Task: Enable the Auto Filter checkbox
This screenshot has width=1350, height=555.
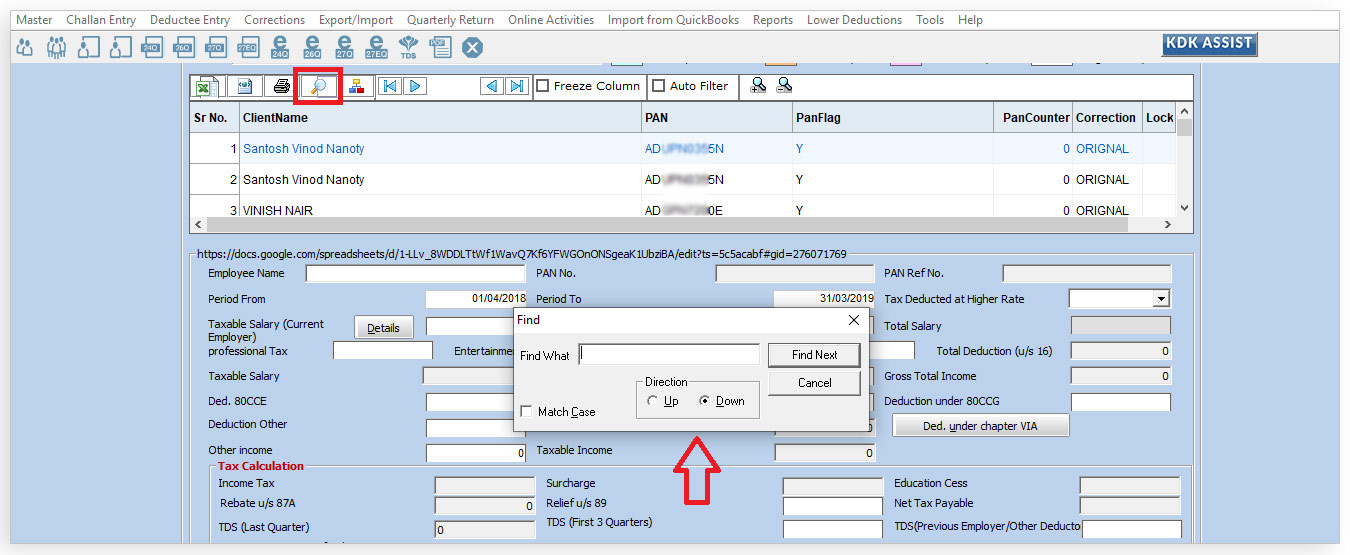Action: pos(659,86)
